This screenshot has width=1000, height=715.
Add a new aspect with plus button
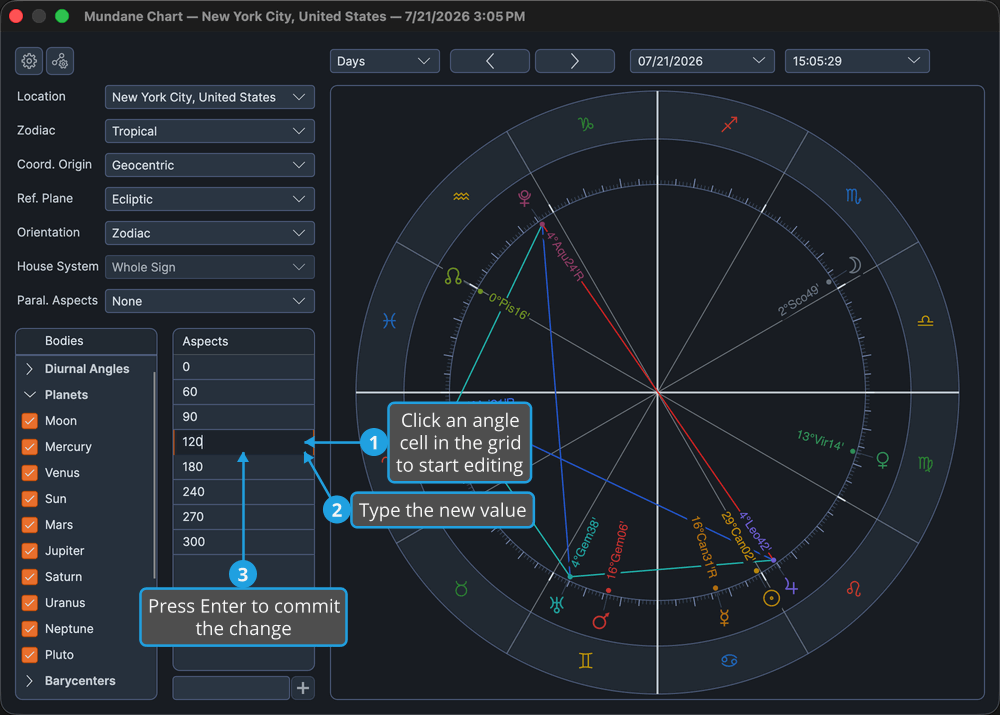[303, 688]
